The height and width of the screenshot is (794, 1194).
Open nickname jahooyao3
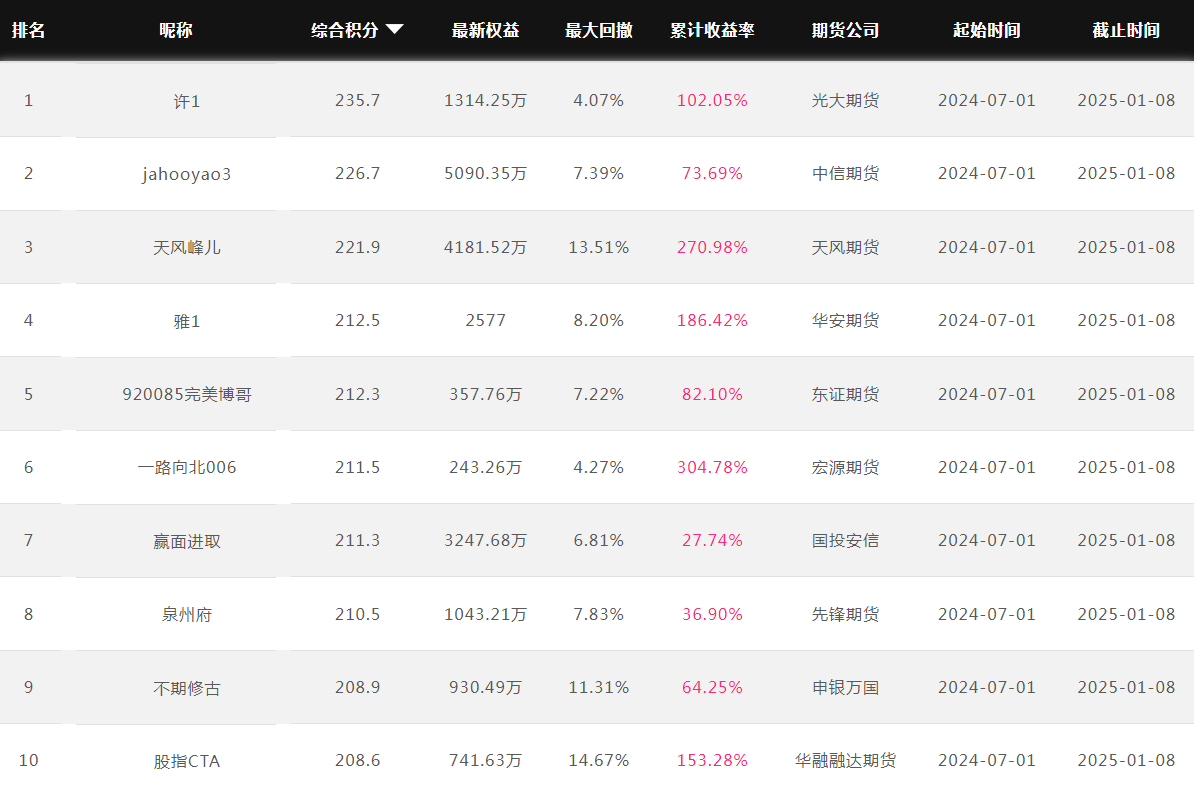tap(187, 174)
